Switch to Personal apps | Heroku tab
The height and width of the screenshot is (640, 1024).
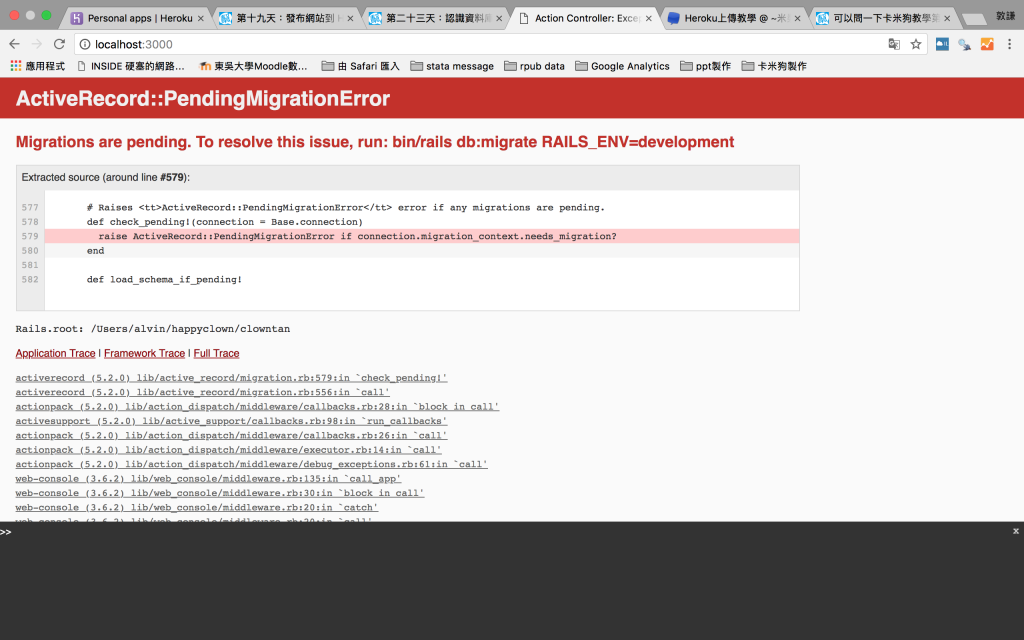coord(135,18)
